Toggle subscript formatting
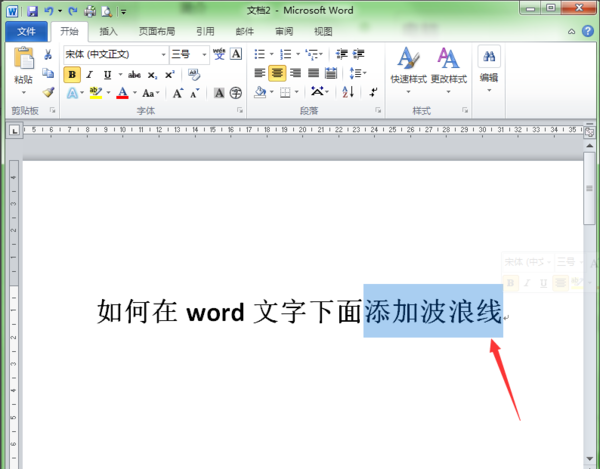Image resolution: width=600 pixels, height=469 pixels. point(152,75)
